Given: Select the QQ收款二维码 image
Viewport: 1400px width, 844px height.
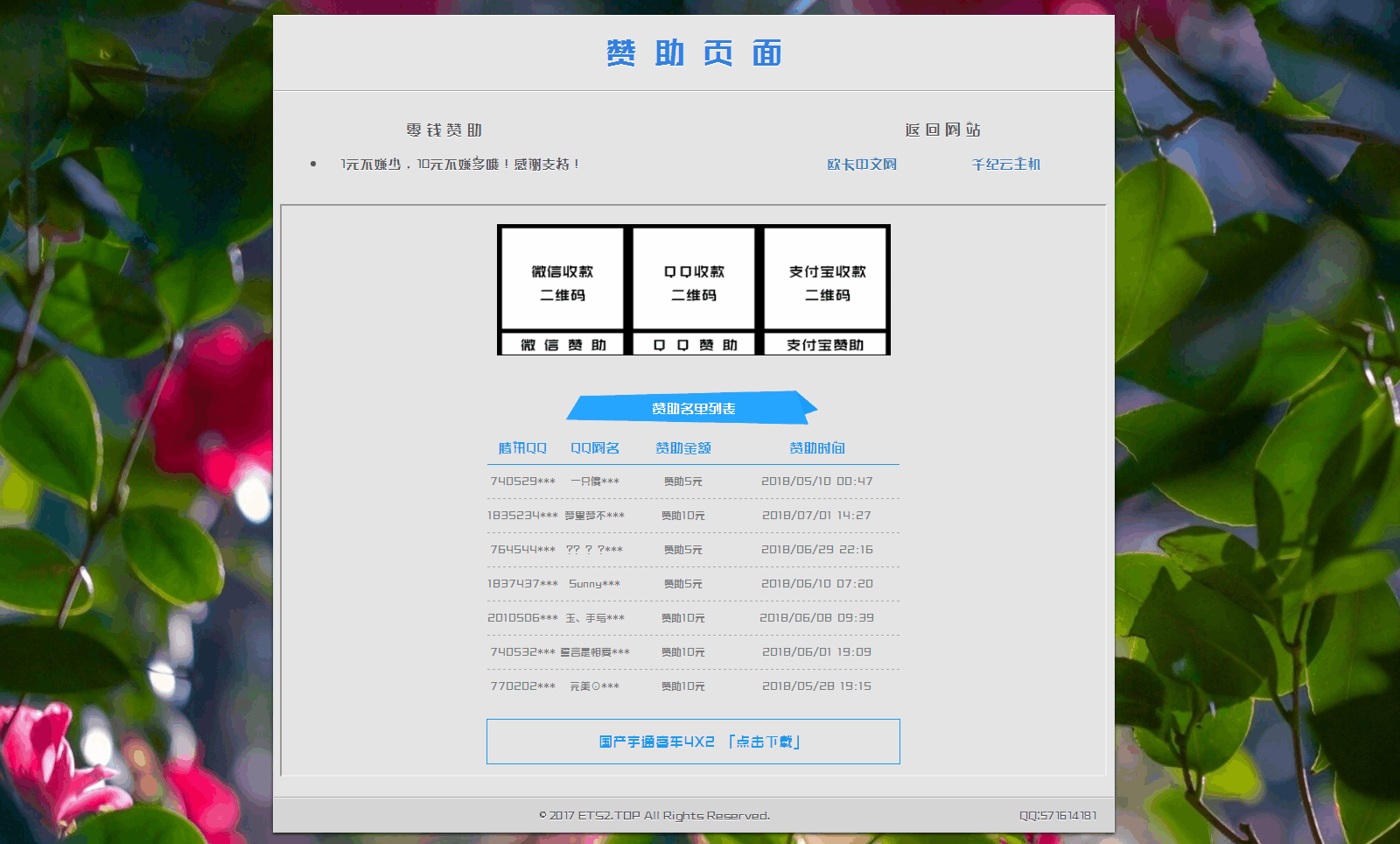Looking at the screenshot, I should [x=694, y=278].
